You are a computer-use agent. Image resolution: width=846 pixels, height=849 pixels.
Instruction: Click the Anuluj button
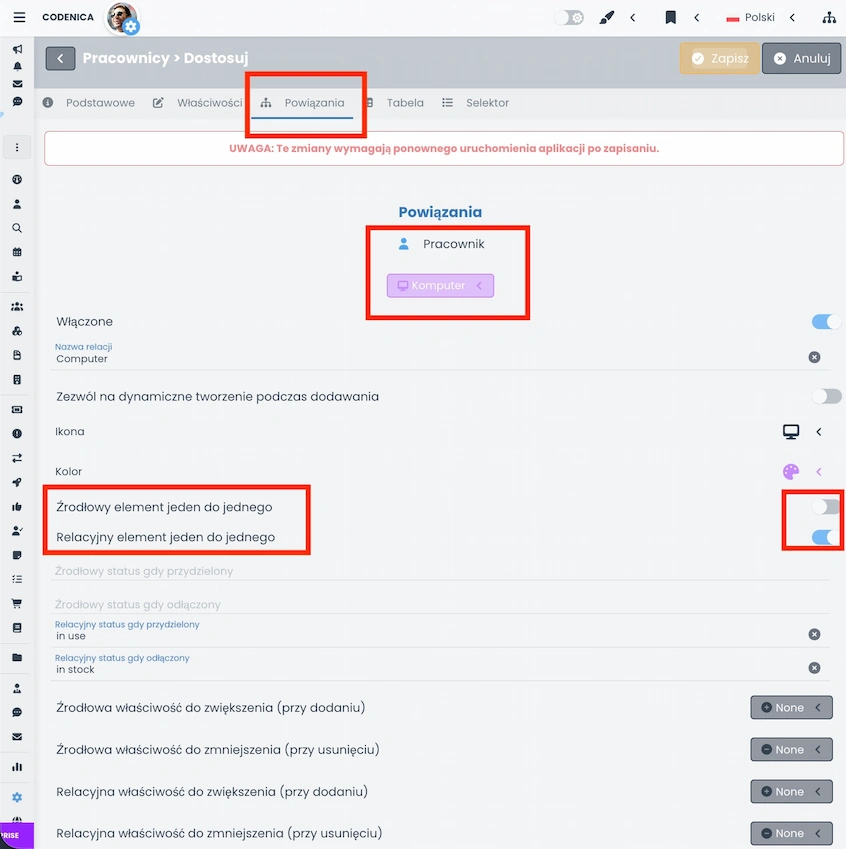(800, 58)
